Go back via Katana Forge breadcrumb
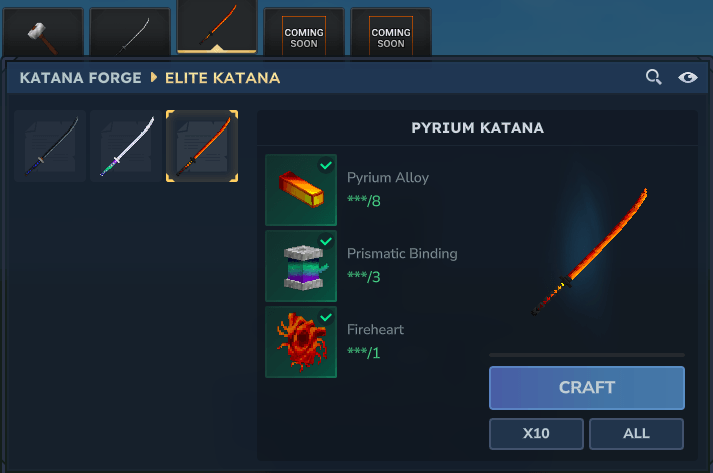This screenshot has width=713, height=473. [80, 78]
